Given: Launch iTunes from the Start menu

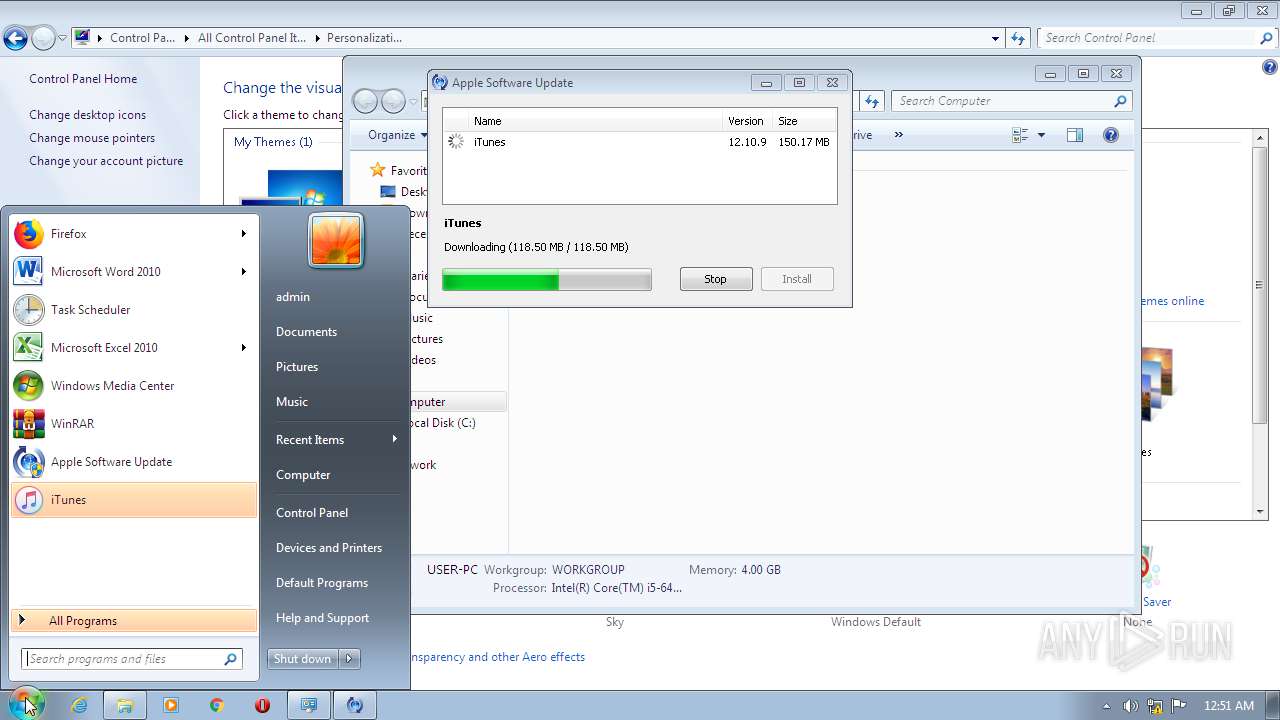Looking at the screenshot, I should tap(134, 500).
